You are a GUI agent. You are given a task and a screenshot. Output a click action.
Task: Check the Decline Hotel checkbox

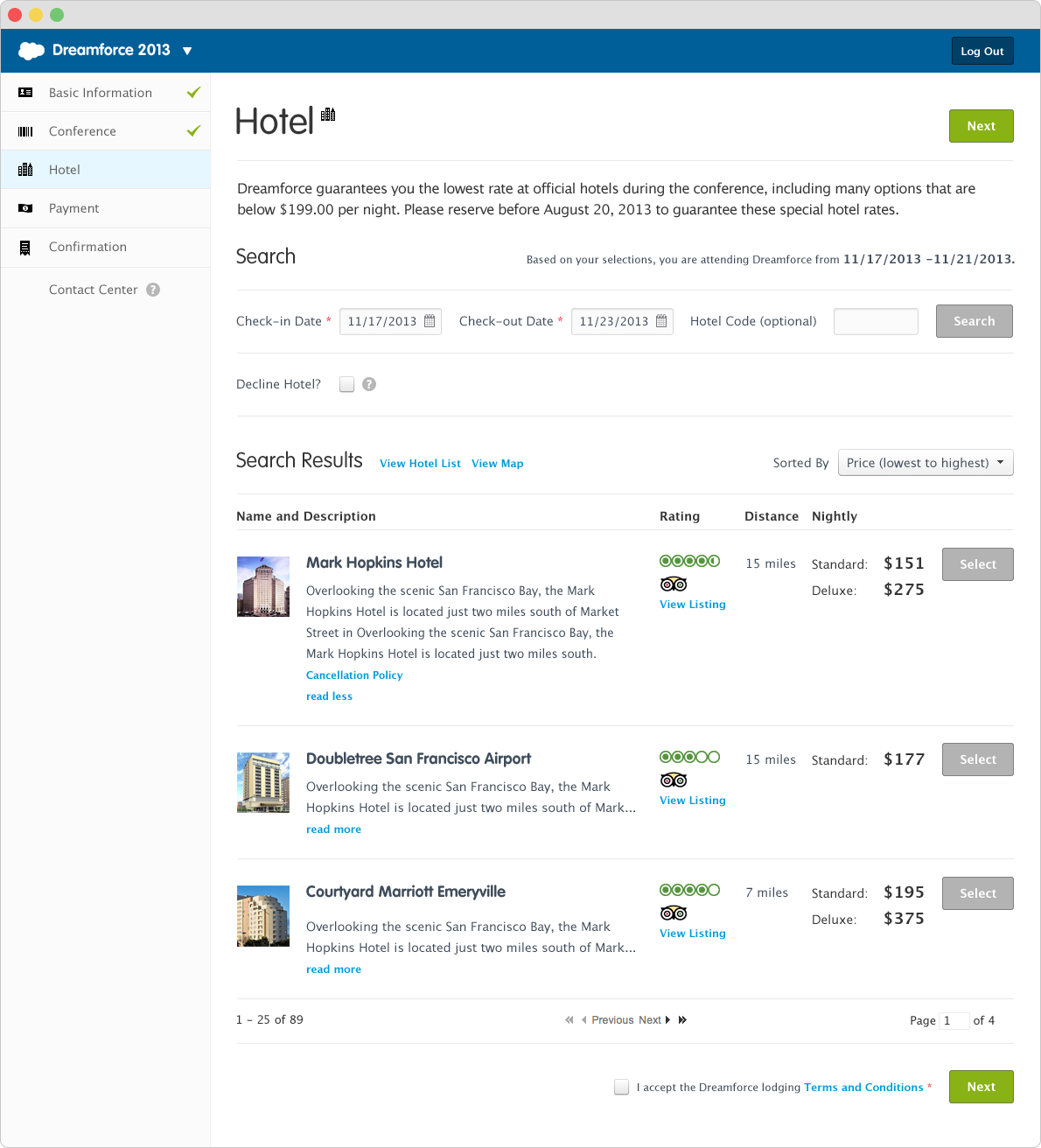[x=347, y=384]
